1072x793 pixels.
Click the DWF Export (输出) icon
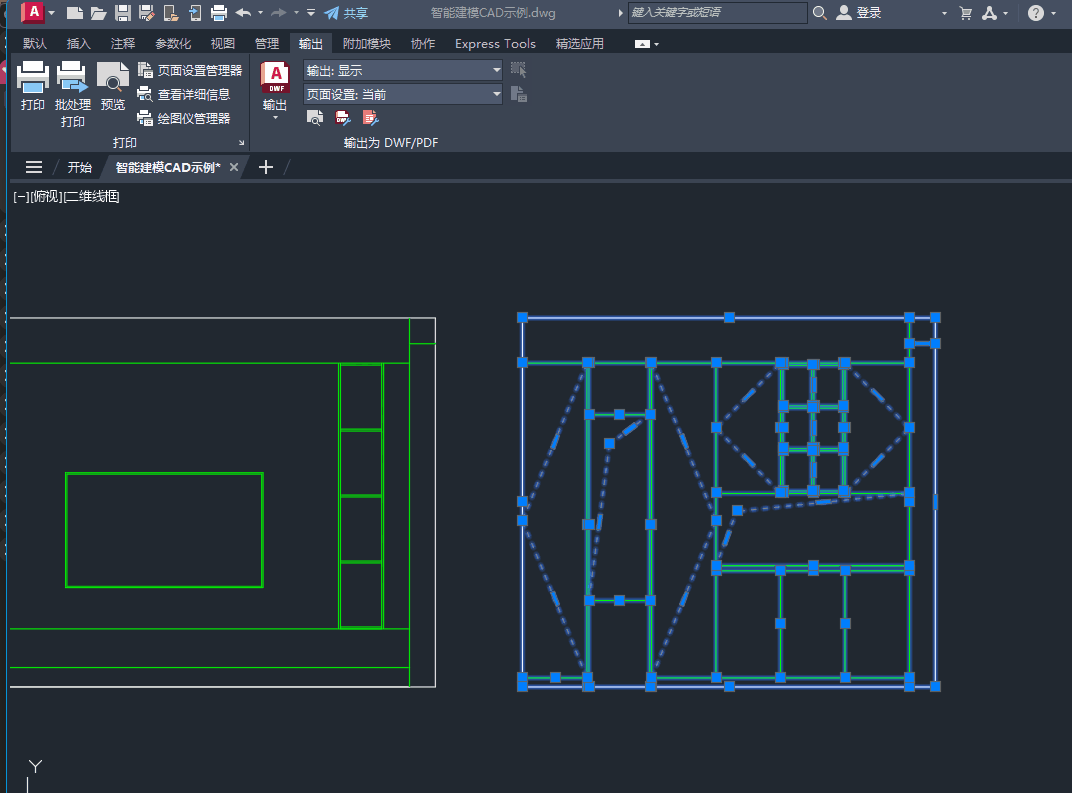click(274, 79)
